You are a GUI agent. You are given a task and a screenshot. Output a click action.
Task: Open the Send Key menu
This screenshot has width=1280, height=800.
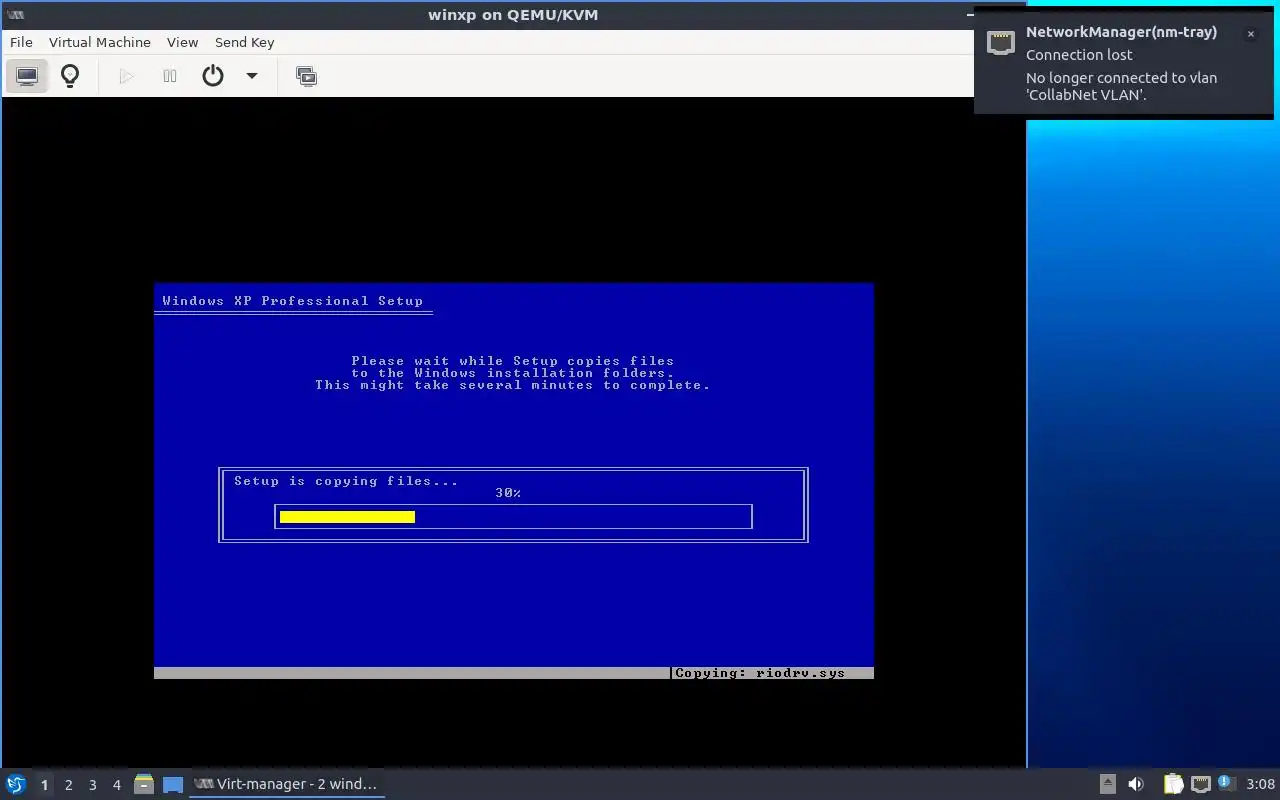(x=244, y=42)
